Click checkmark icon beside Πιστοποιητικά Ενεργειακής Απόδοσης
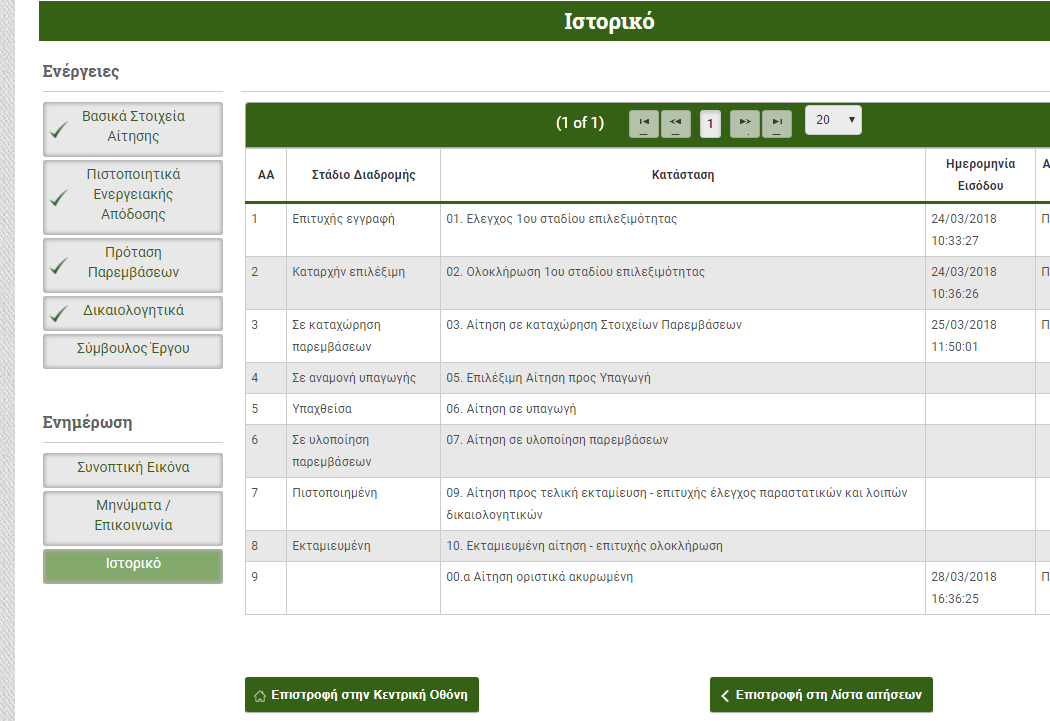 tap(59, 197)
